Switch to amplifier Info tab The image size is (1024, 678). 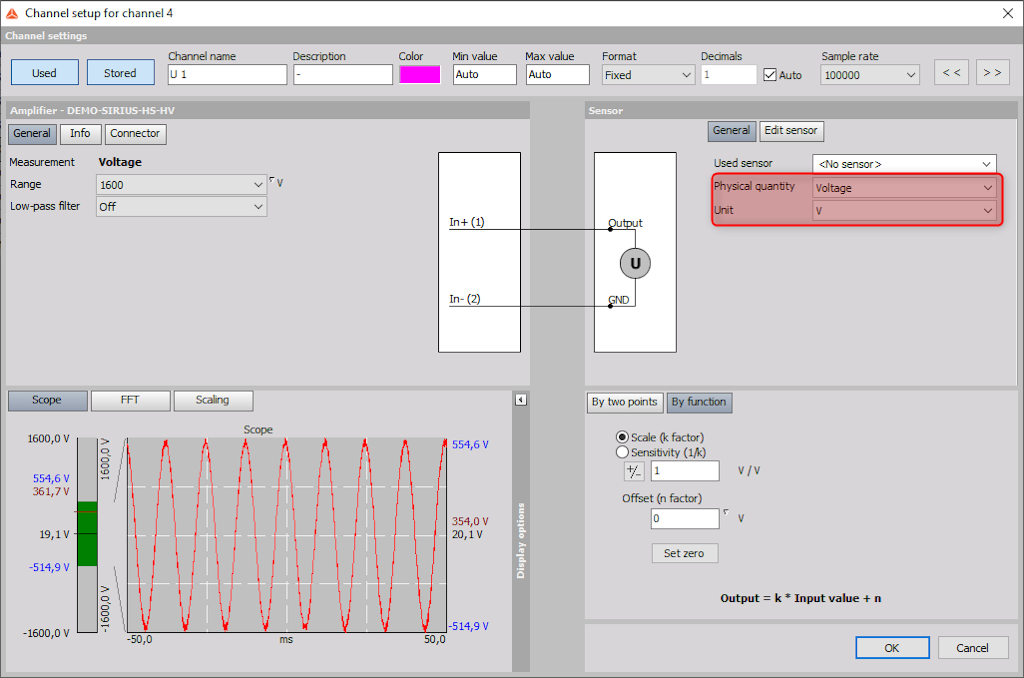pos(80,133)
